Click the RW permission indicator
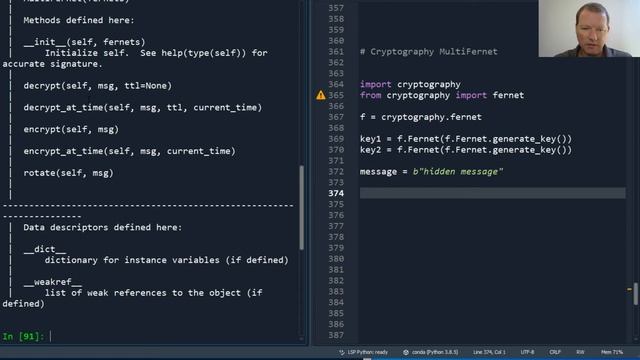Screen dimensions: 640x360 click(580, 352)
